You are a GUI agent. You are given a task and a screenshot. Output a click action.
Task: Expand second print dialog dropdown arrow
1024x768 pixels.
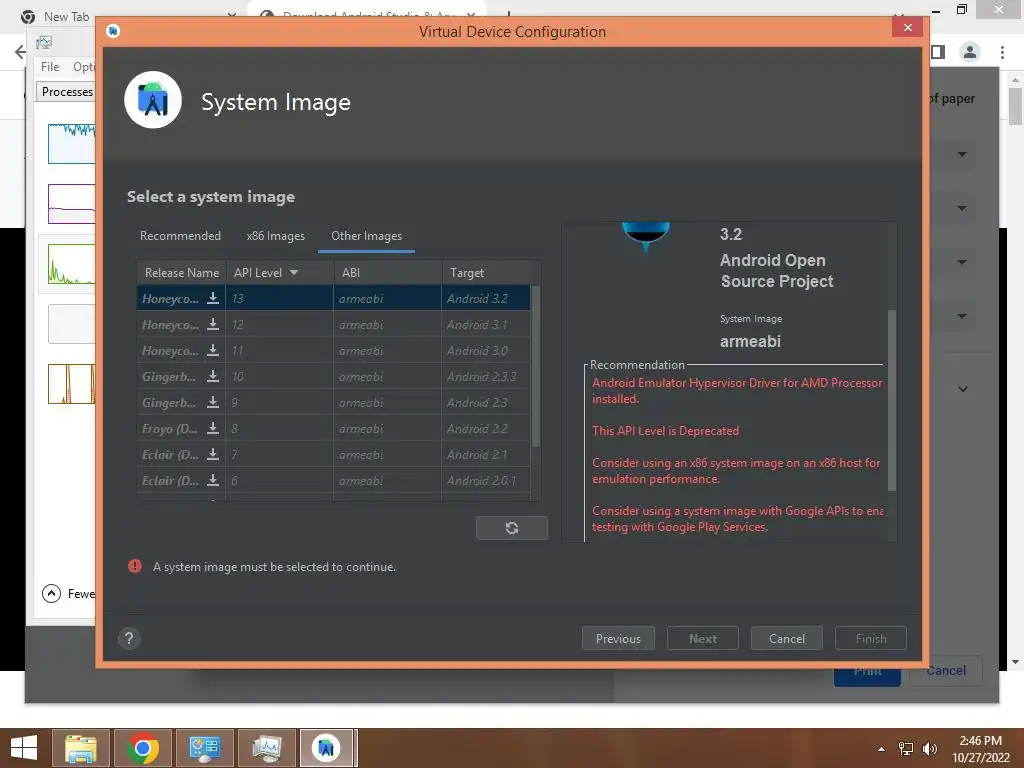[962, 208]
